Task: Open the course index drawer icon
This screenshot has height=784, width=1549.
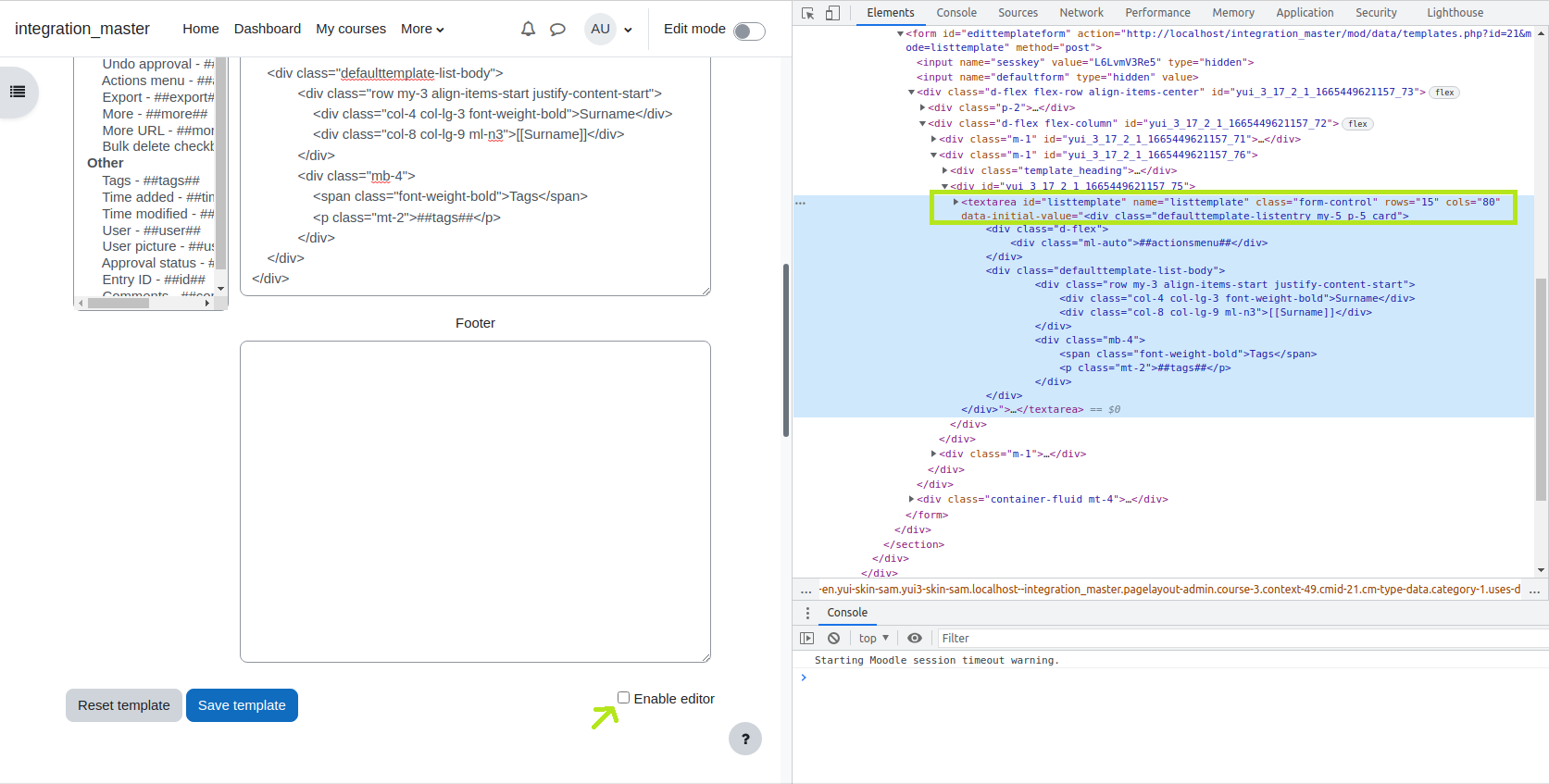Action: point(18,92)
